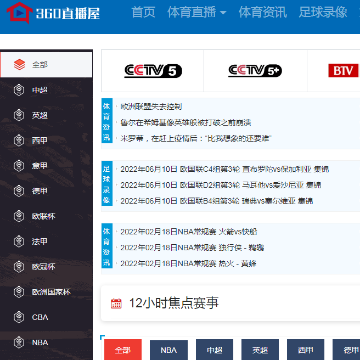Viewport: 360px width, 360px height.
Task: Open the 欧国联D2组第3轮 highlights link
Action: pos(221,185)
